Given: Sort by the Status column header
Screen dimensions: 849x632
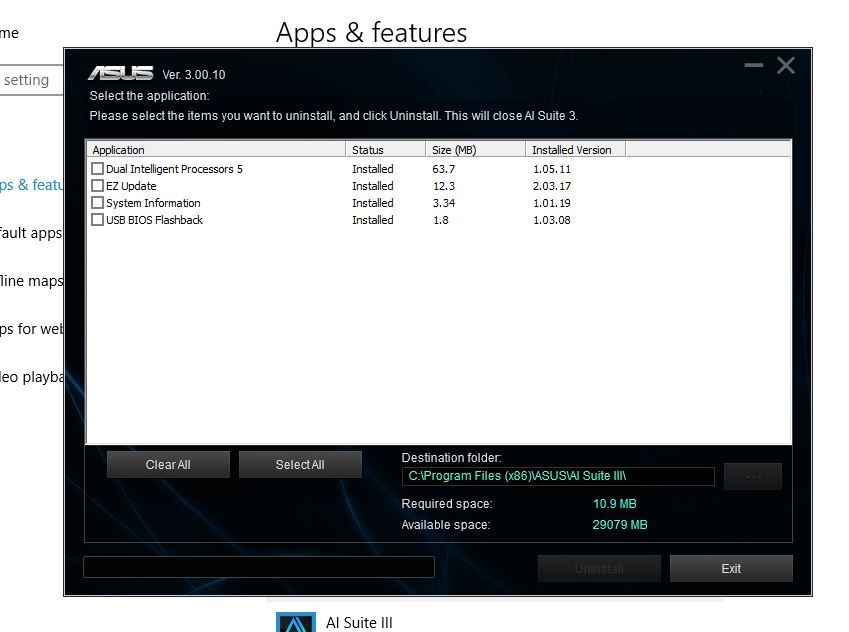Looking at the screenshot, I should [386, 149].
